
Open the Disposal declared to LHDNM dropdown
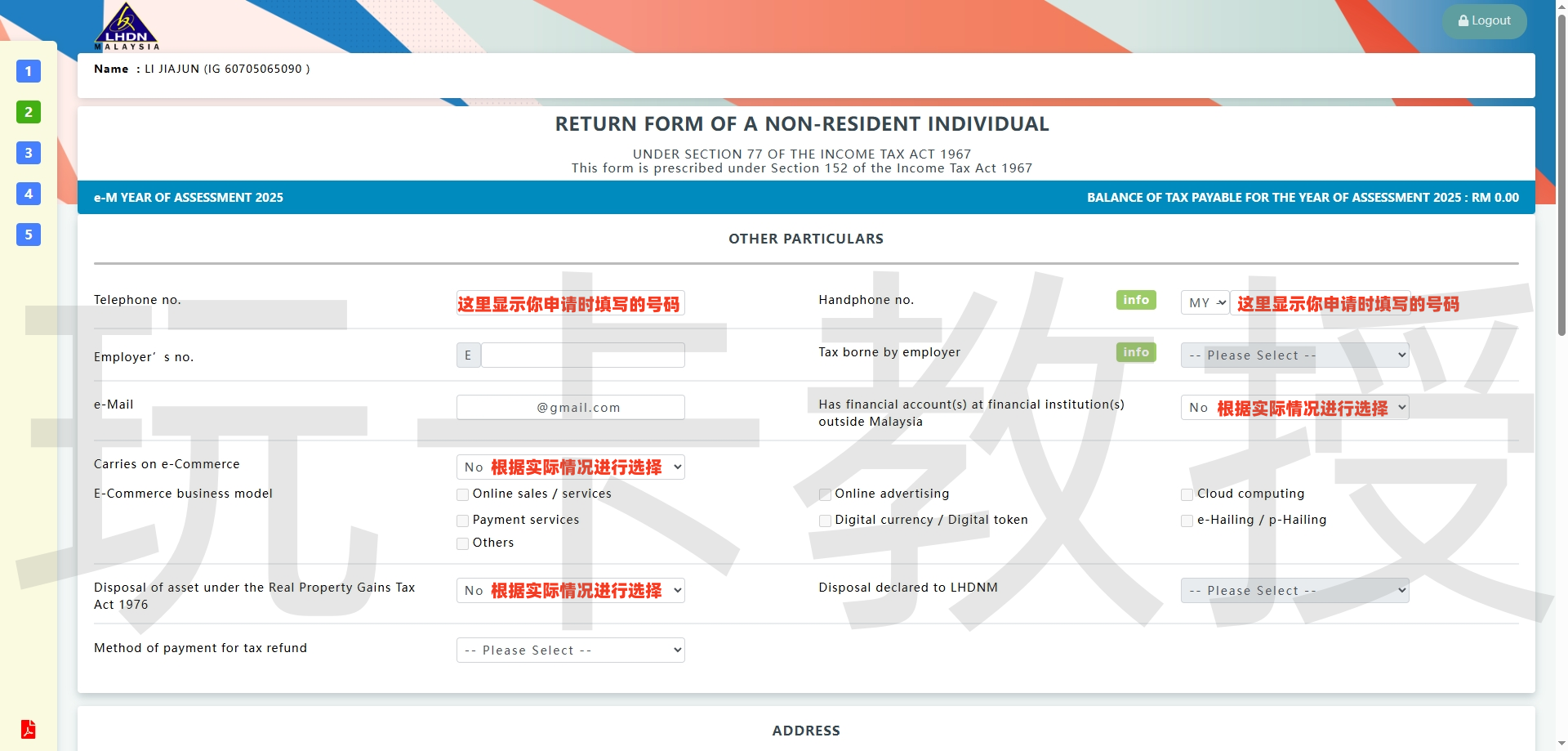1294,590
